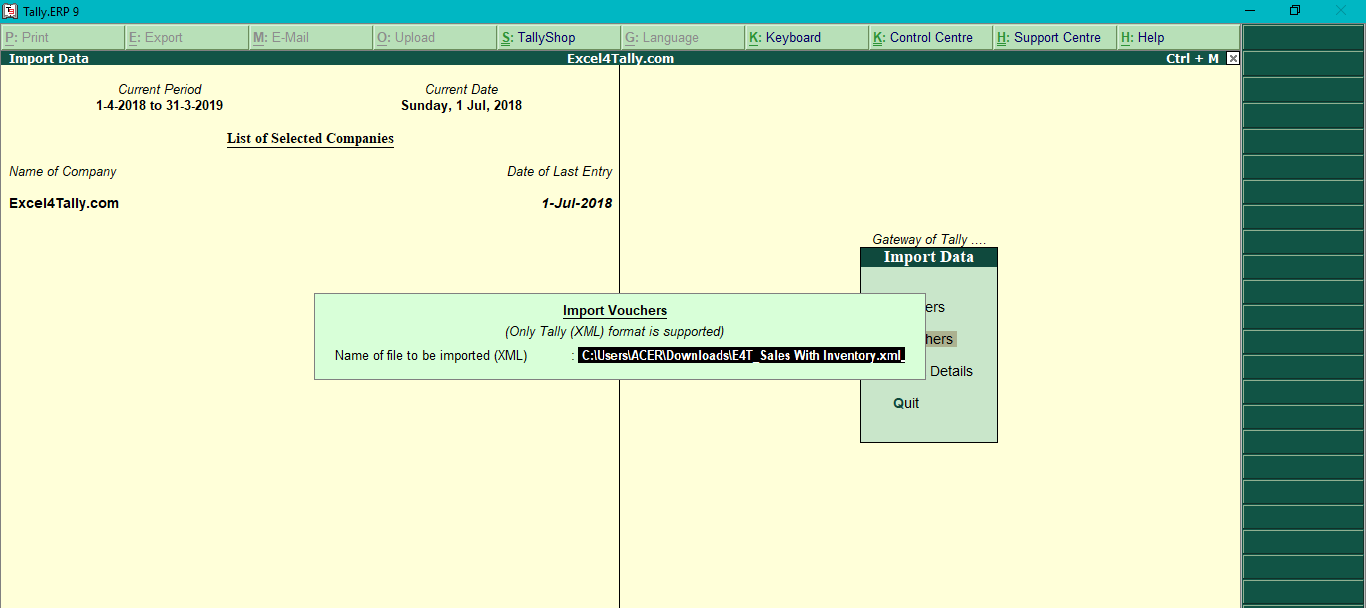Screen dimensions: 1366x608
Task: Click the Import Data menu header
Action: click(x=929, y=257)
